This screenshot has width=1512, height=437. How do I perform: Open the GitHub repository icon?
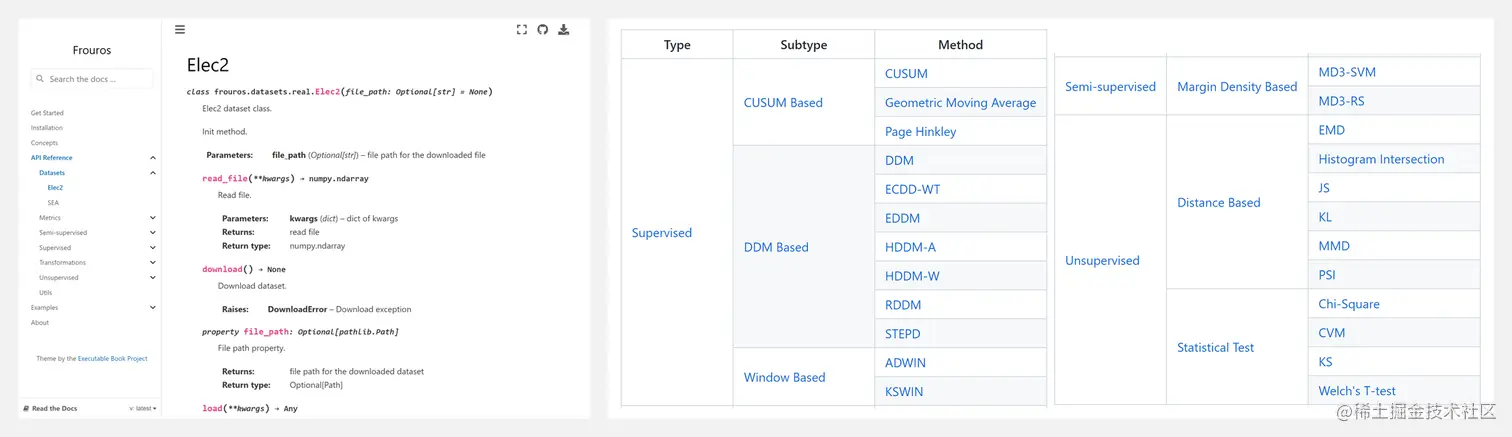[x=543, y=30]
